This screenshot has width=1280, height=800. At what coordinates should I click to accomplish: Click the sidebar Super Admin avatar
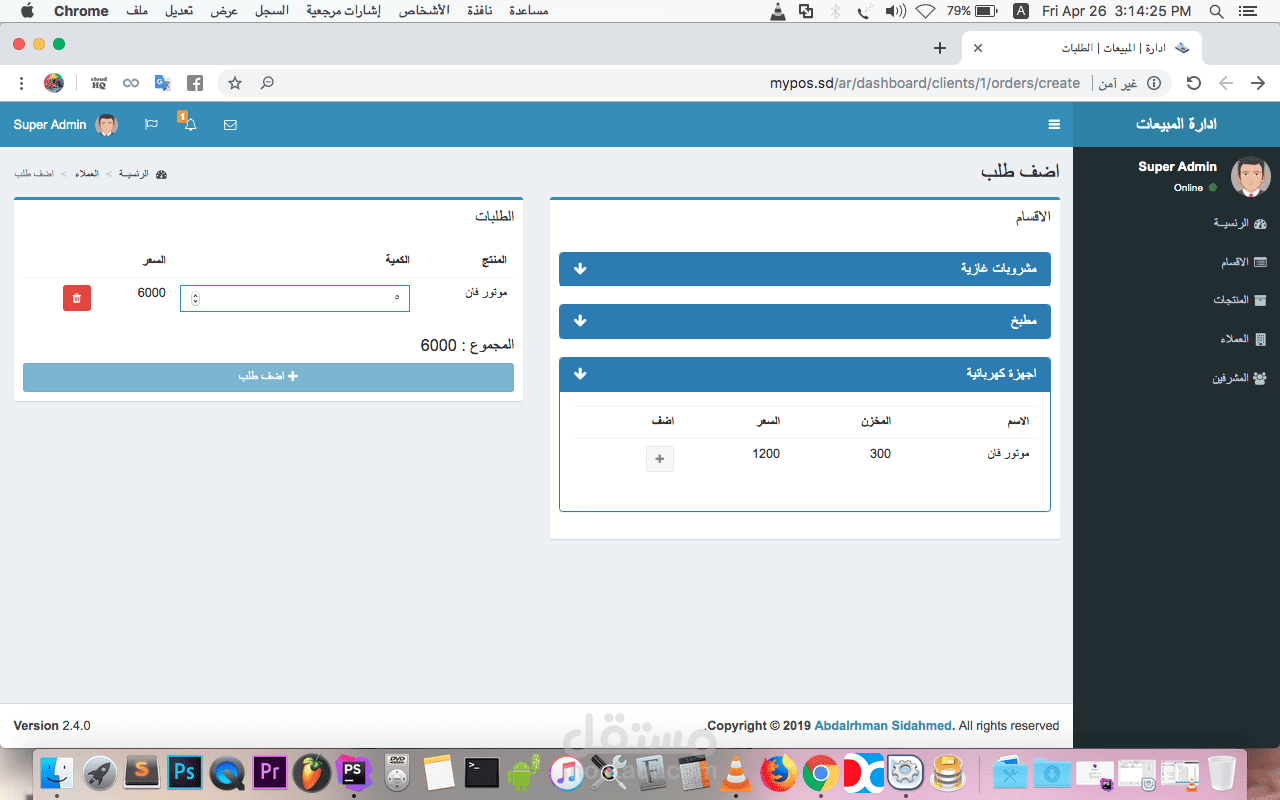coord(1250,177)
